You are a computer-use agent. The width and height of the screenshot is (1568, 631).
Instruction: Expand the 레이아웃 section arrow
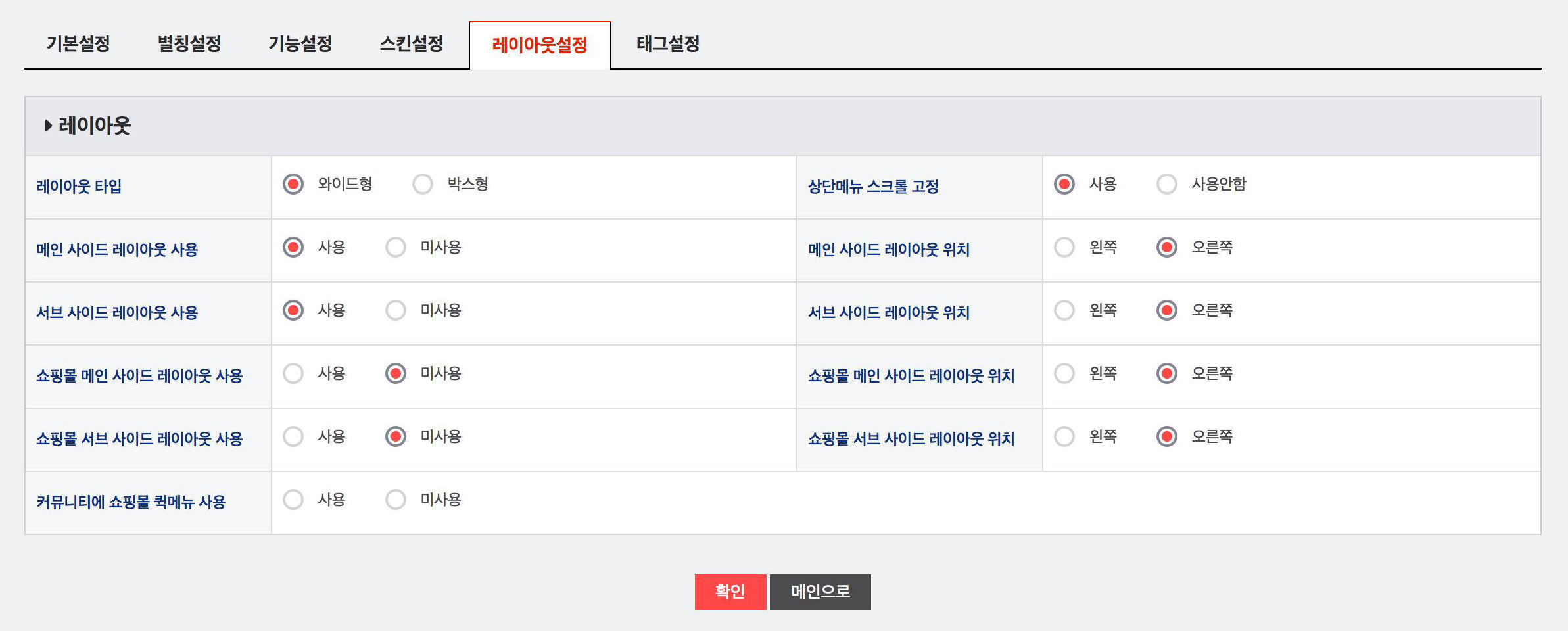49,126
